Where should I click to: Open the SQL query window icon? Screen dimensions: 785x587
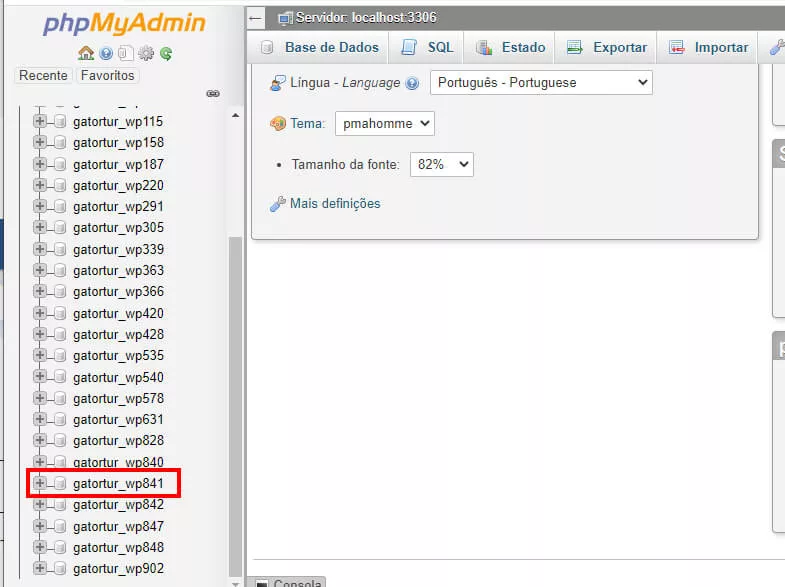[x=126, y=53]
